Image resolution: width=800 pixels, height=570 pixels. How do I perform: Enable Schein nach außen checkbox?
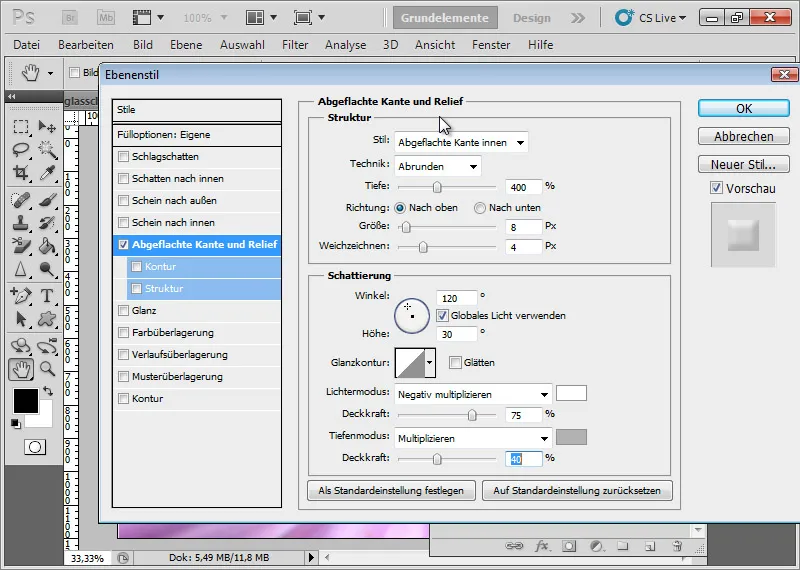tap(123, 201)
